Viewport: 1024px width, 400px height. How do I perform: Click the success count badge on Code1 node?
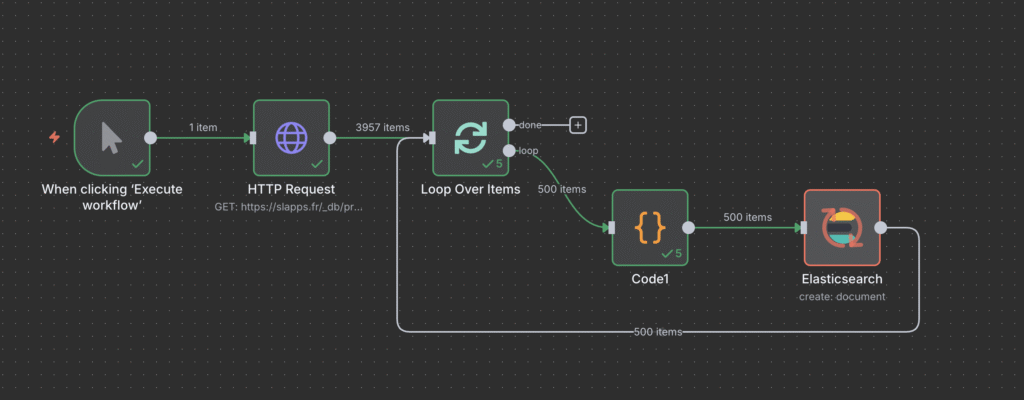[672, 254]
